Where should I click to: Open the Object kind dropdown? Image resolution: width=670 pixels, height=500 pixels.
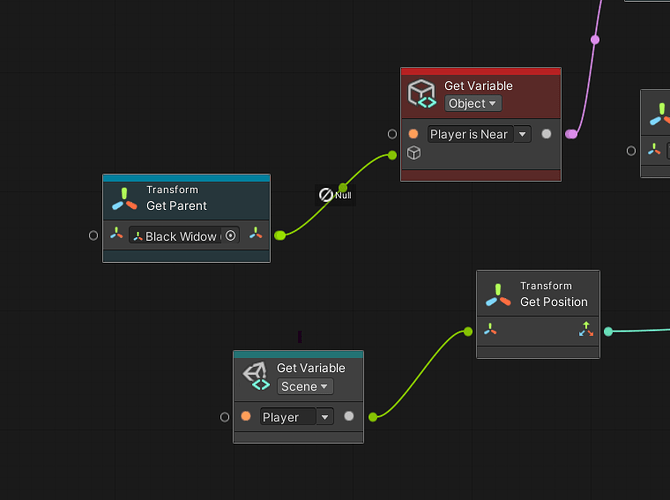pos(473,103)
